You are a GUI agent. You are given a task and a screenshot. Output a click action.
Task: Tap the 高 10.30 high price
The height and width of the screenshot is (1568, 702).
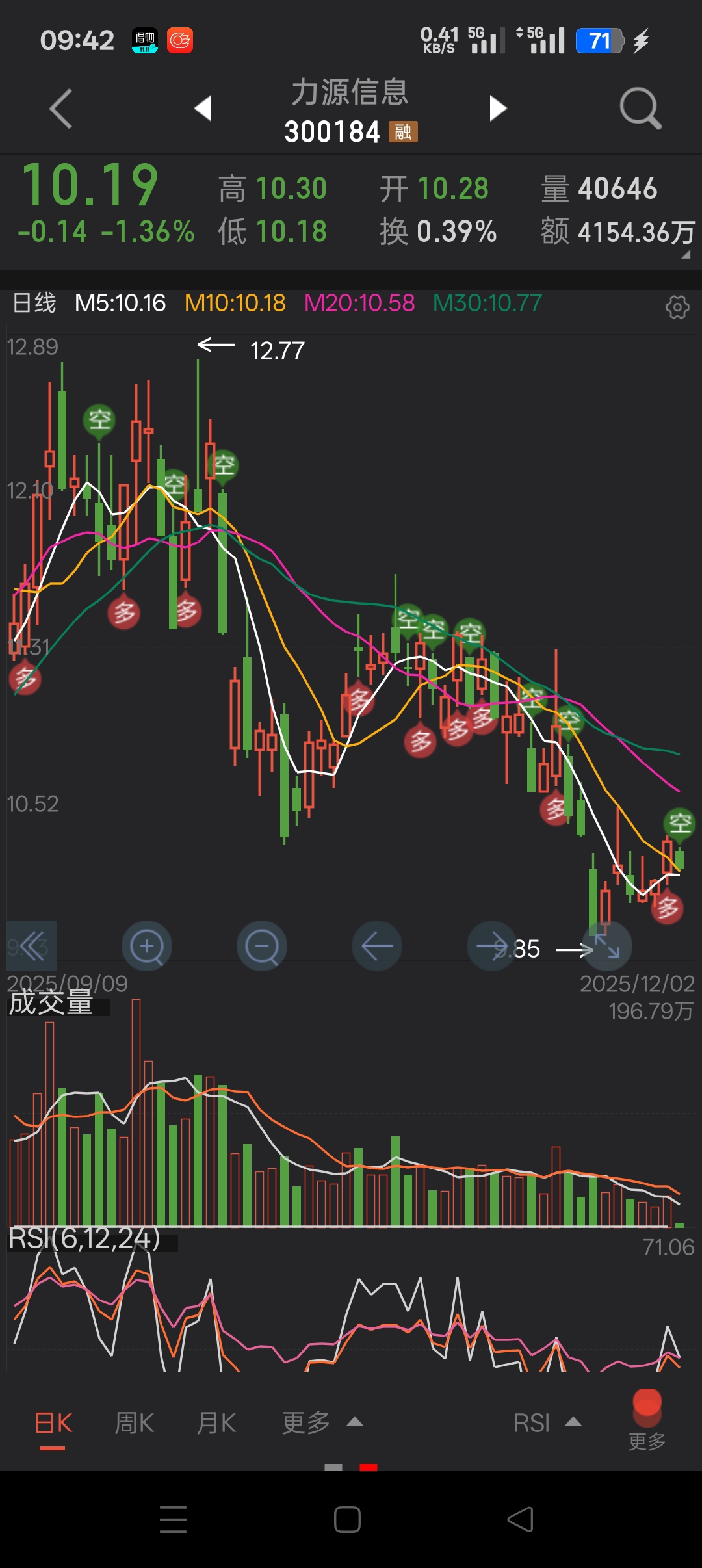[272, 189]
